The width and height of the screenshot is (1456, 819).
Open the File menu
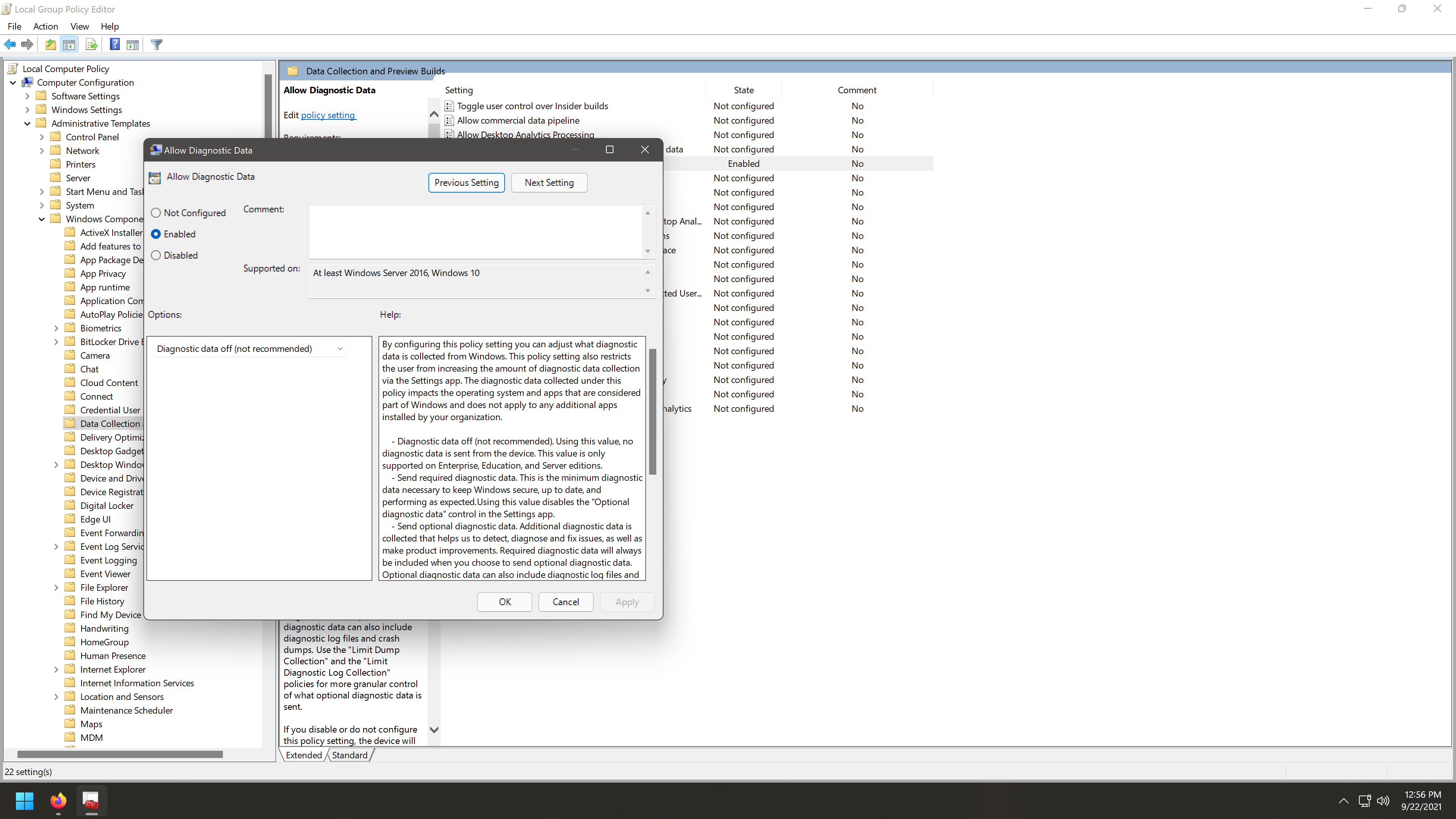coord(15,26)
